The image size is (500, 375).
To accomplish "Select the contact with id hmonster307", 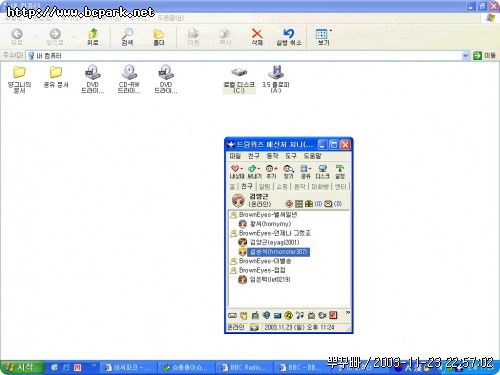I will (x=274, y=252).
